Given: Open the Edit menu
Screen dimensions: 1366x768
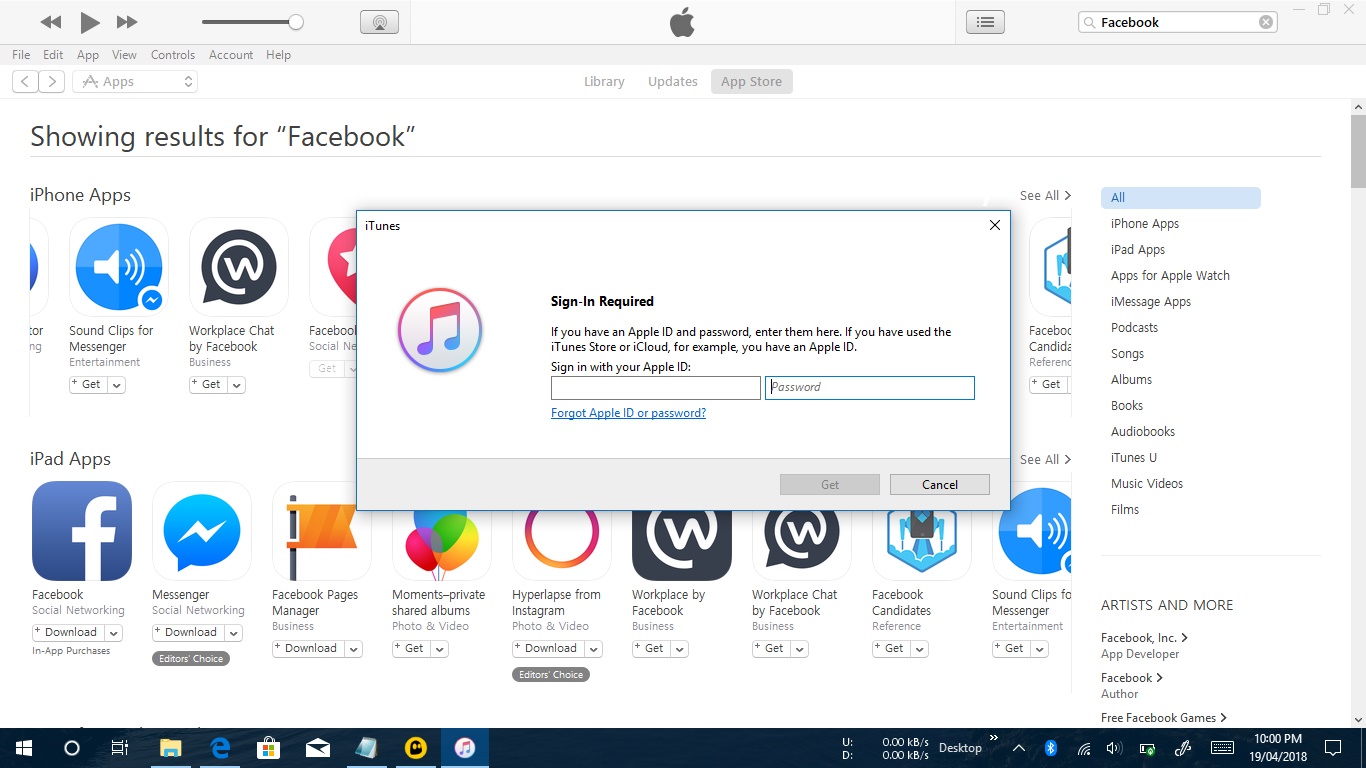Looking at the screenshot, I should click(53, 55).
